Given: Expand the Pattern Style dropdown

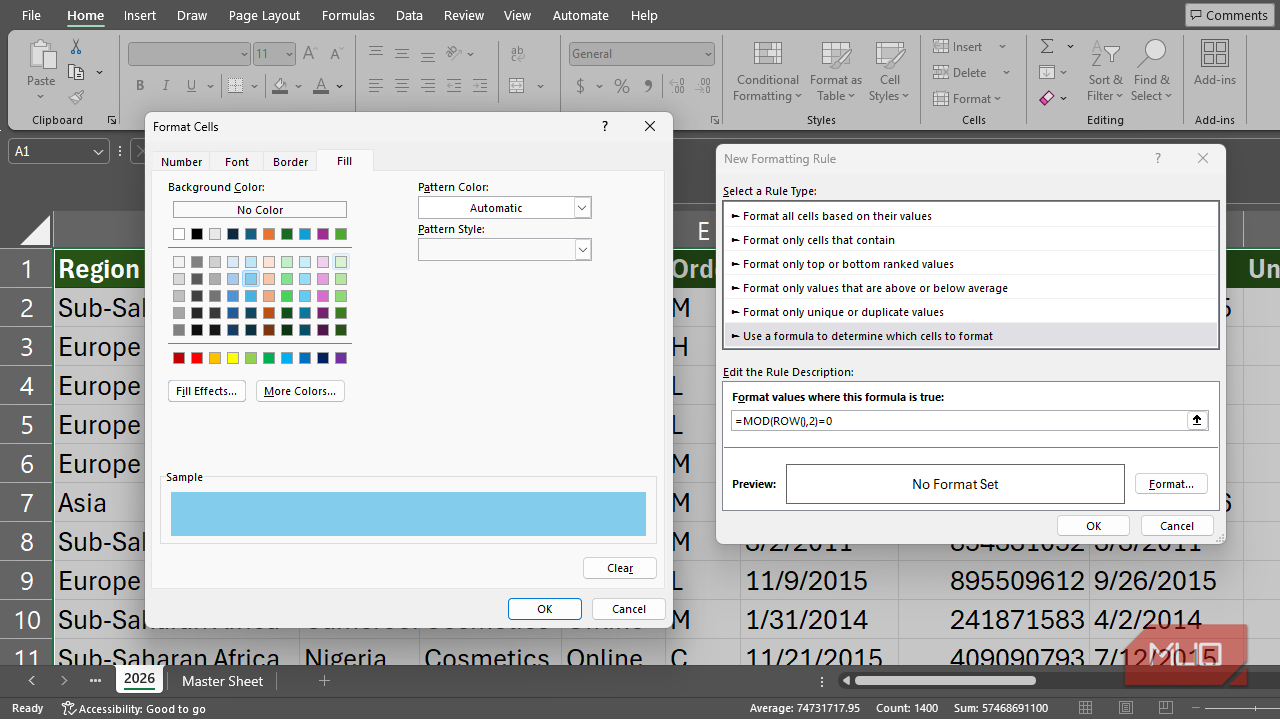Looking at the screenshot, I should point(583,250).
